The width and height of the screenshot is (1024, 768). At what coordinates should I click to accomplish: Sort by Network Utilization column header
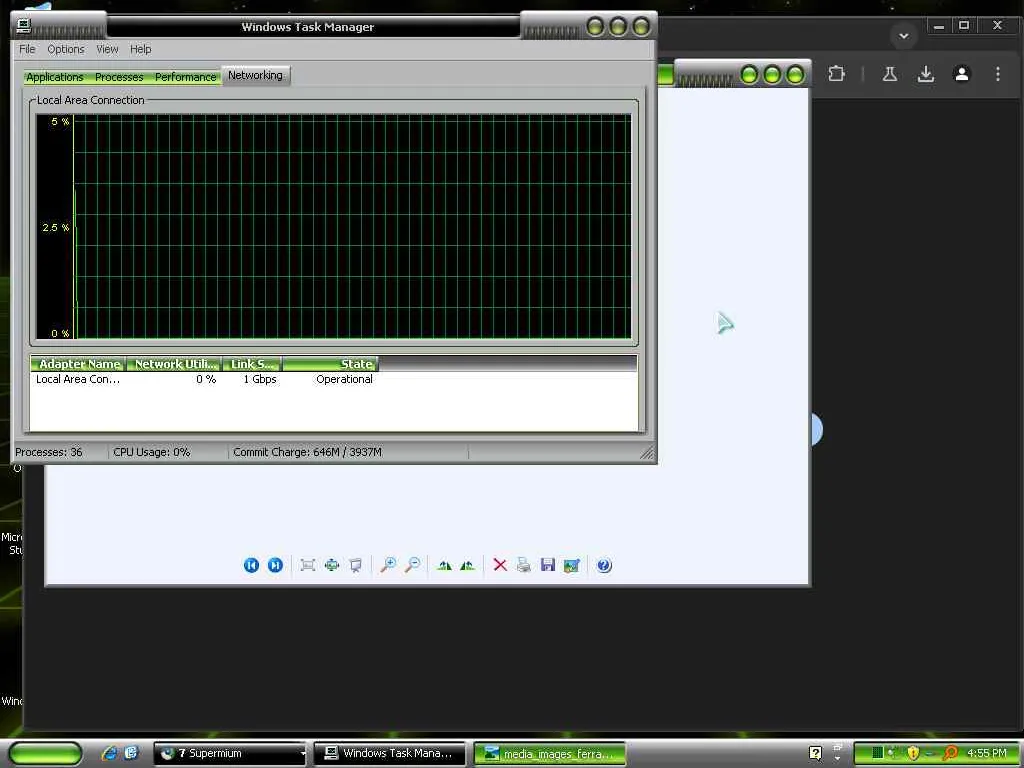tap(174, 364)
